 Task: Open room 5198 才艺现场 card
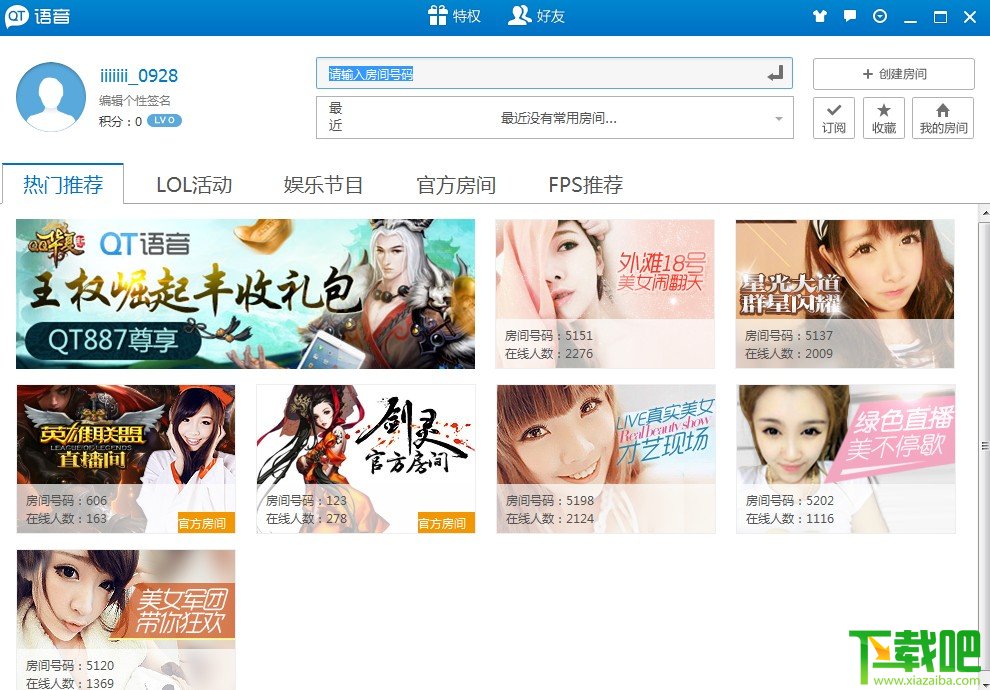coord(605,459)
